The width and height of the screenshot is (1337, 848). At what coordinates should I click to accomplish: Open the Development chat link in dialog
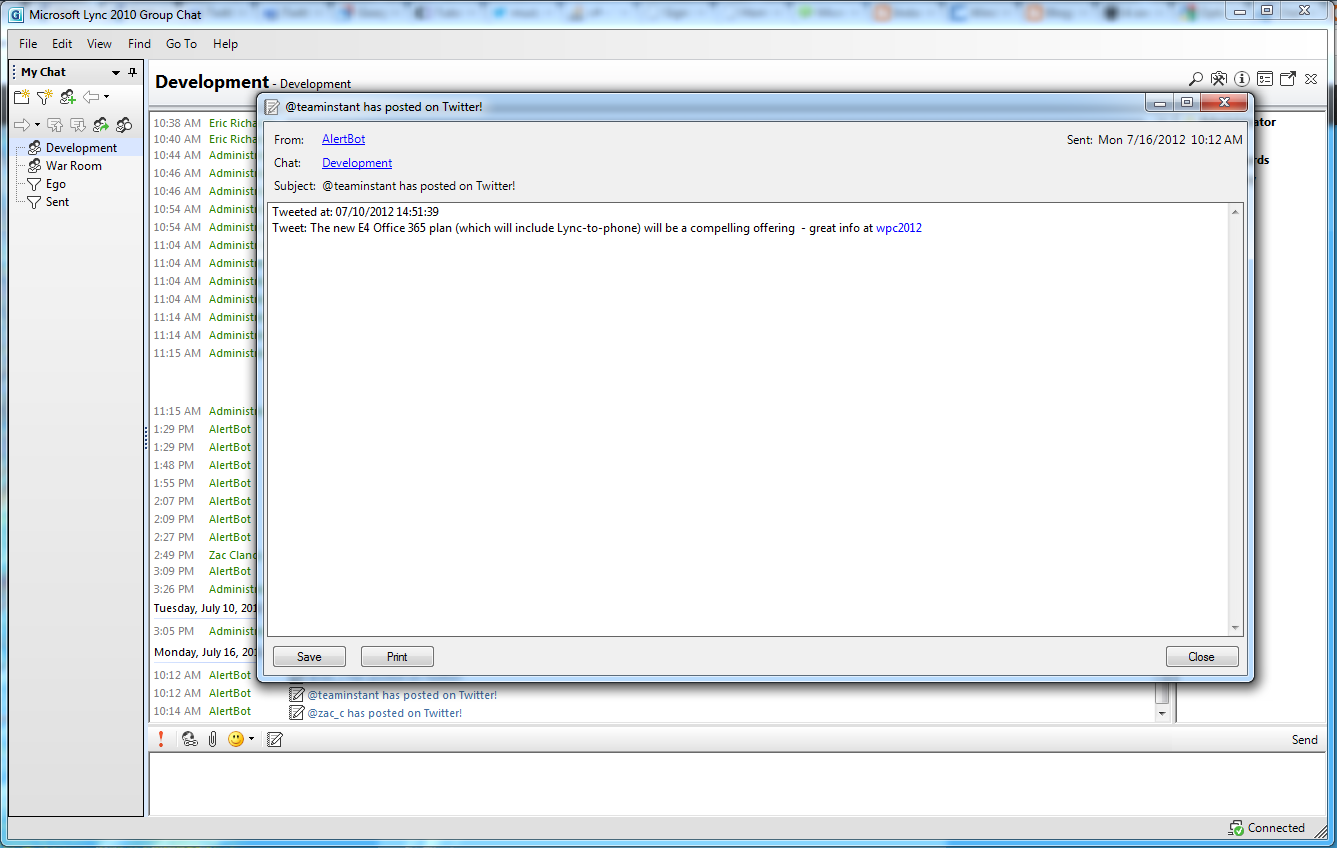coord(357,163)
